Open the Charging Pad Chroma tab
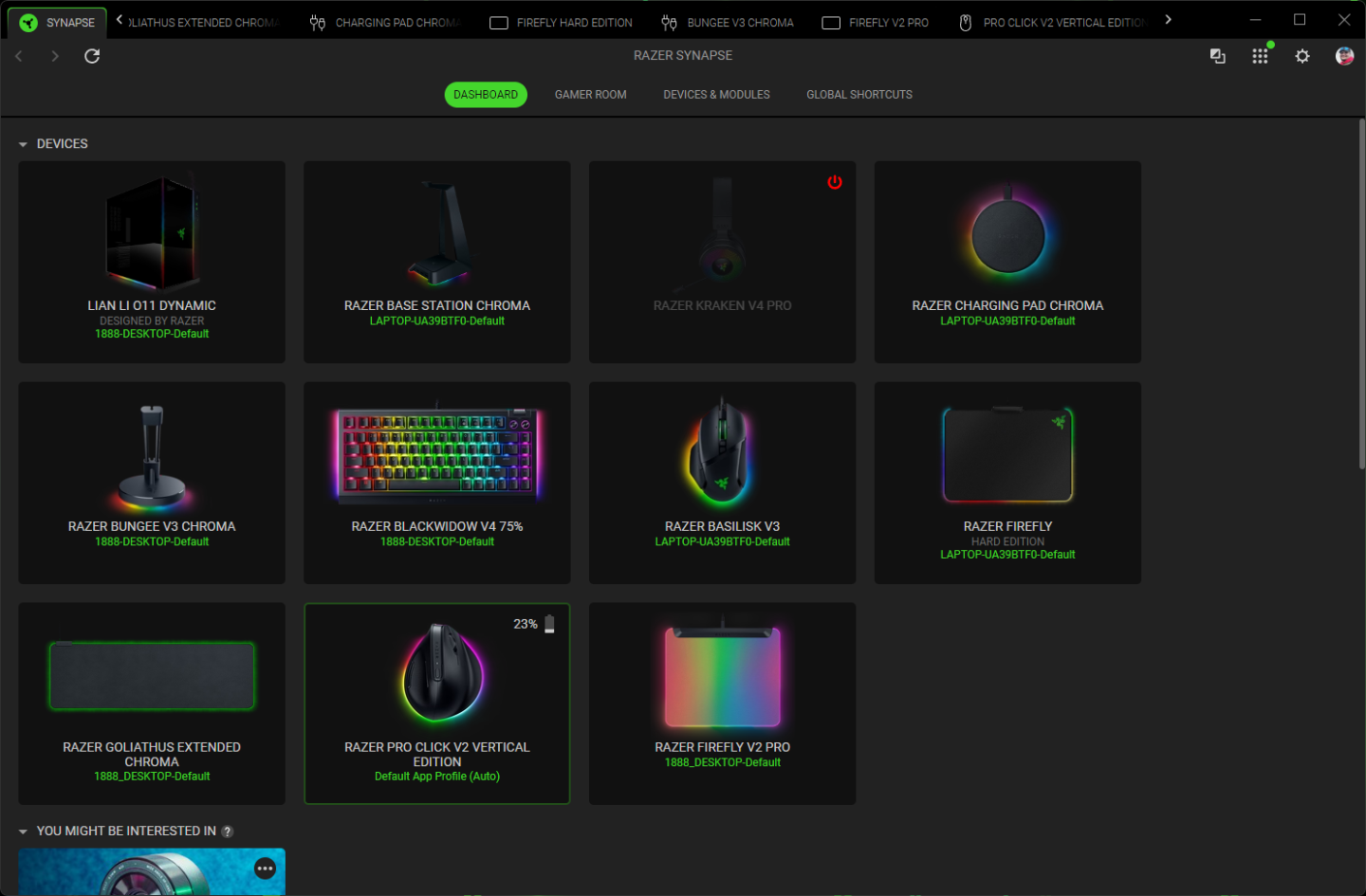Viewport: 1366px width, 896px height. click(384, 23)
